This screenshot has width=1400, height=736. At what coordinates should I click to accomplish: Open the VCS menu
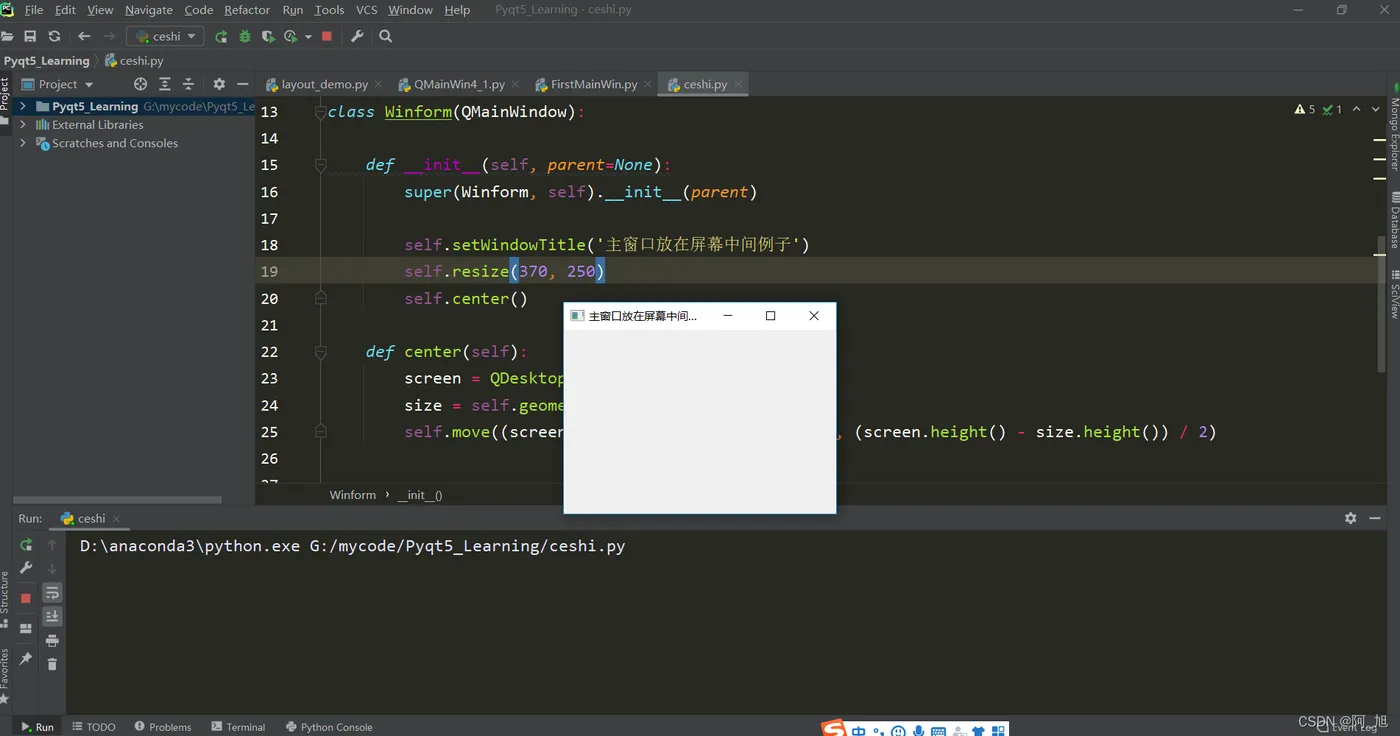tap(367, 10)
